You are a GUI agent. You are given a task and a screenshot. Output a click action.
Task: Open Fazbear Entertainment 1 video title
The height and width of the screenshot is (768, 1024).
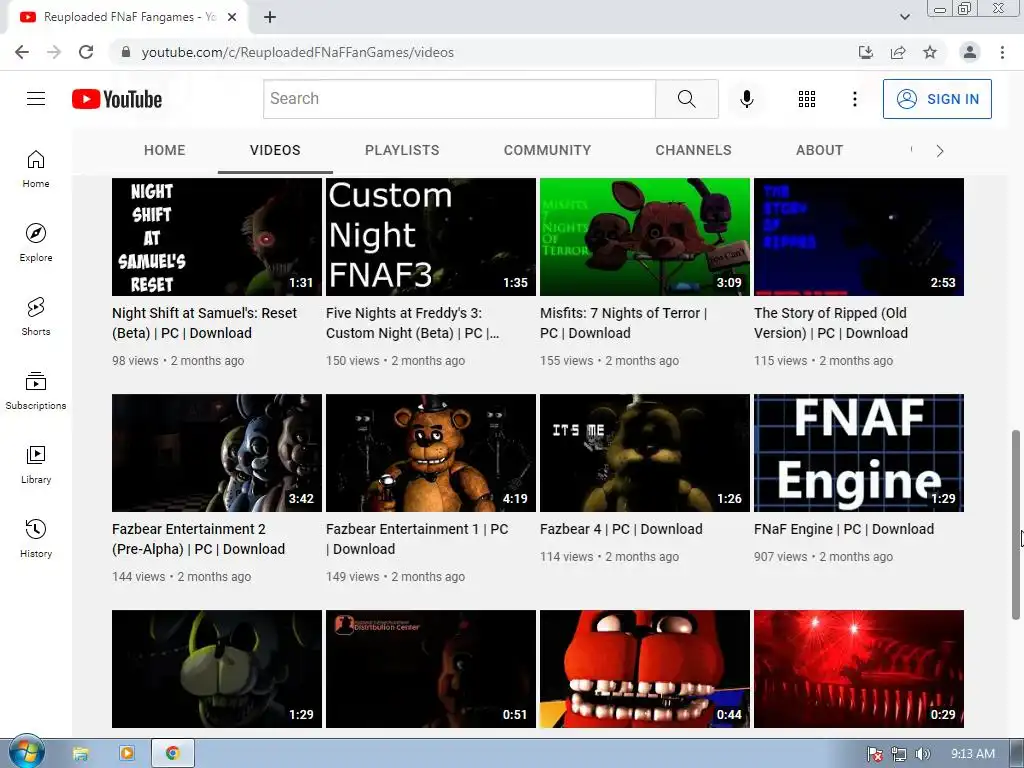(417, 539)
